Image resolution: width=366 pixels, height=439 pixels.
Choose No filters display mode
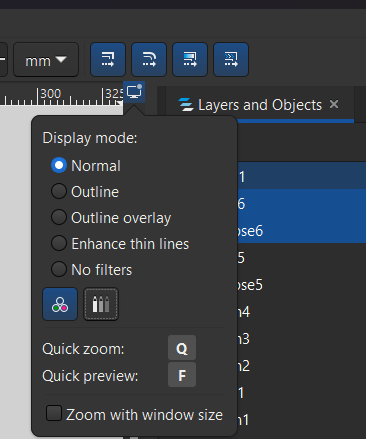click(91, 270)
